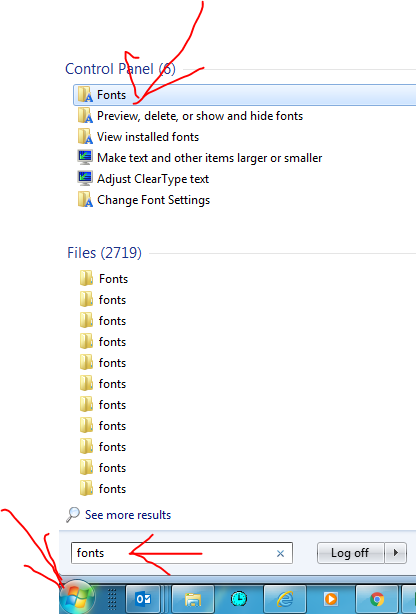
Task: Click the magnifier icon beside See more results
Action: [73, 515]
